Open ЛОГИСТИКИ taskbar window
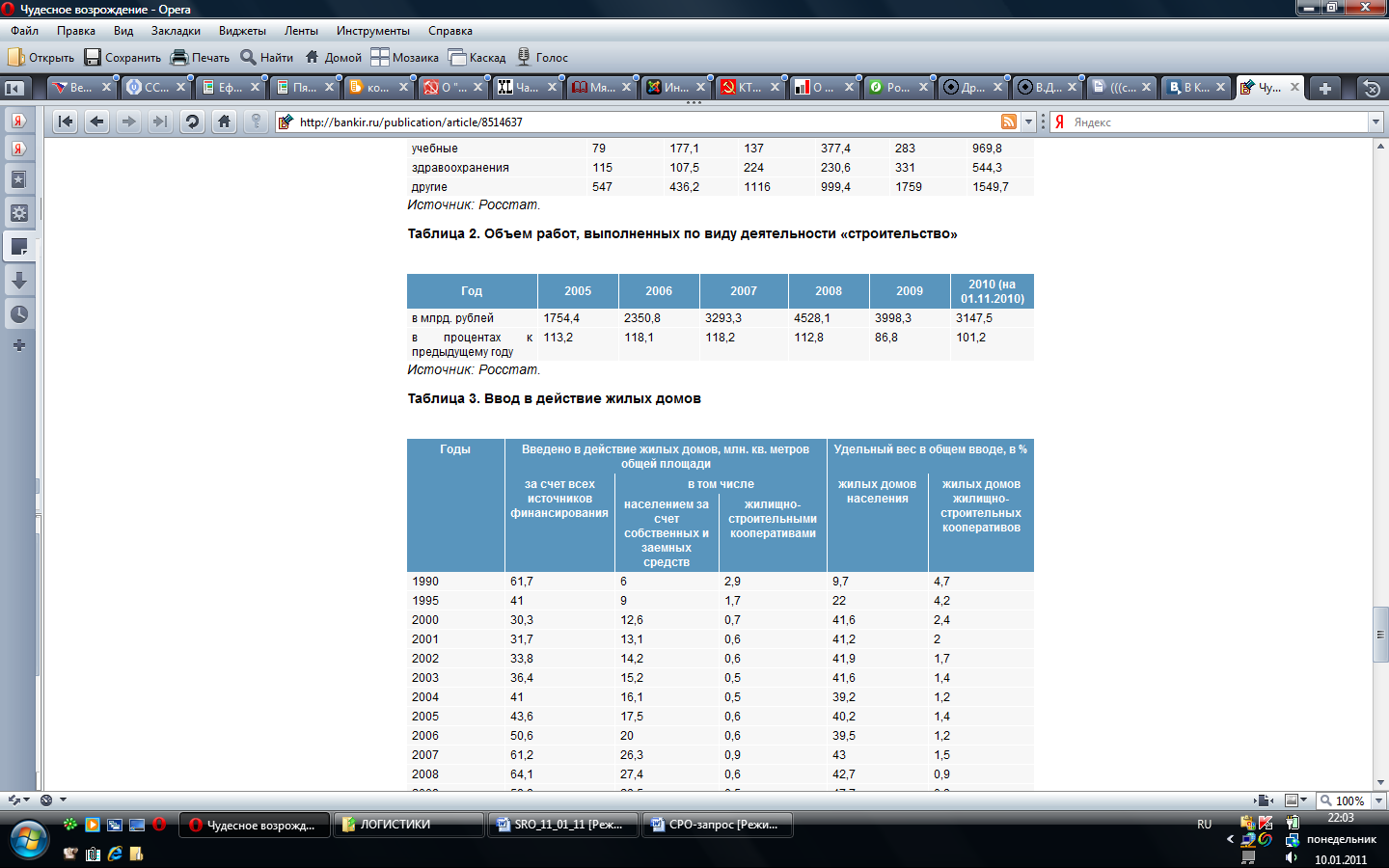The height and width of the screenshot is (868, 1389). tap(409, 825)
